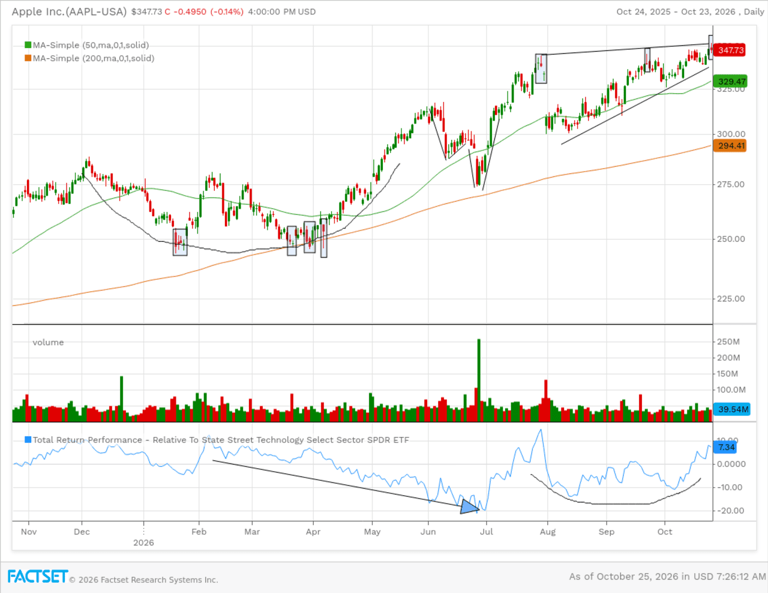Image resolution: width=768 pixels, height=593 pixels.
Task: Click the blue 7.34 relative performance tag
Action: tap(725, 447)
